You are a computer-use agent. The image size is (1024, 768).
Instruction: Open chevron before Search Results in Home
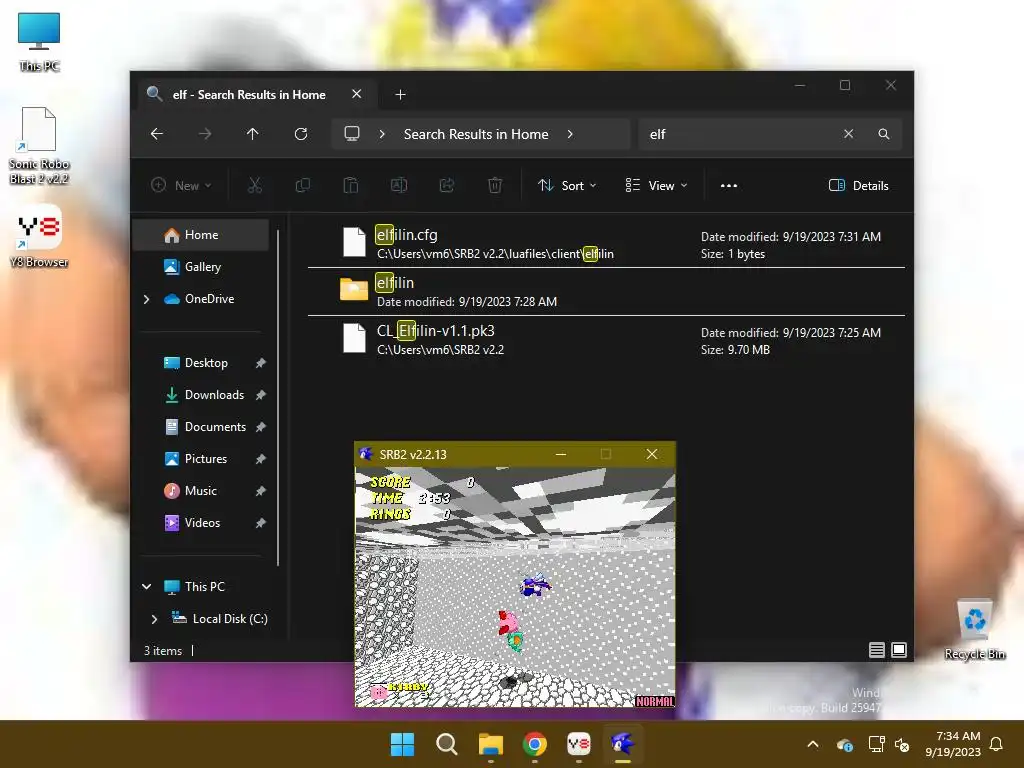point(382,134)
